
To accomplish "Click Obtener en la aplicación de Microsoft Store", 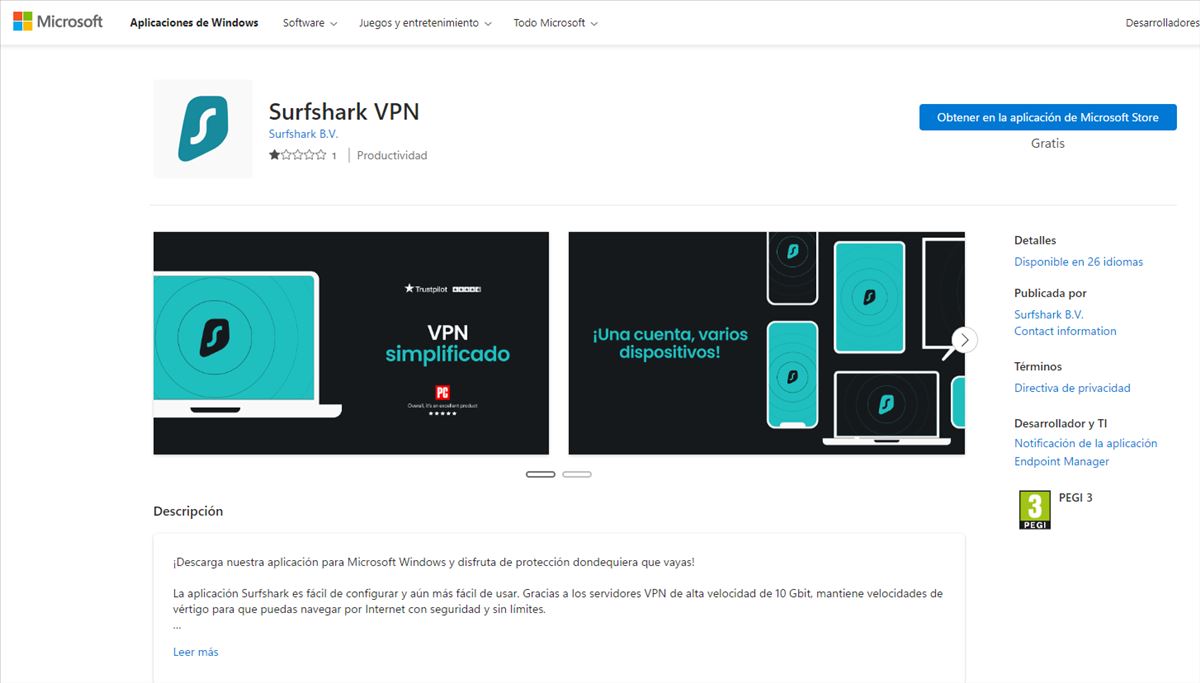I will click(x=1048, y=117).
